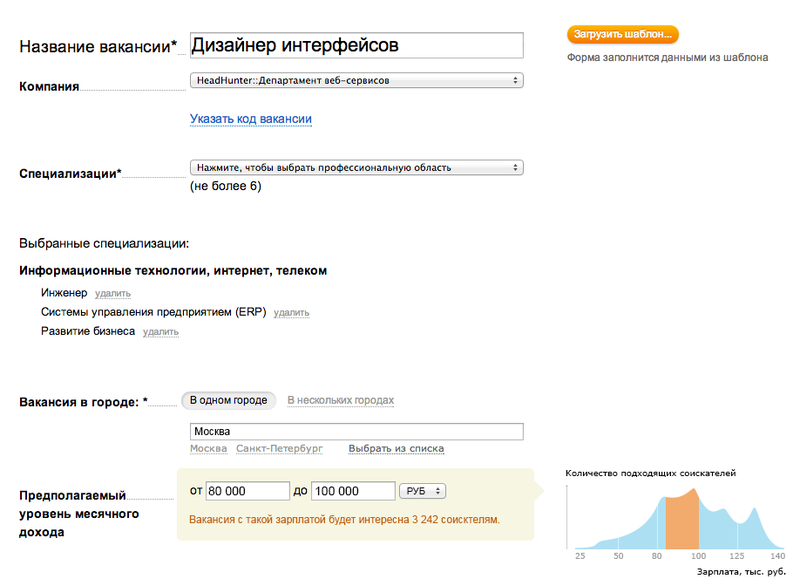Click the orange highlighted range on salary chart

682,520
